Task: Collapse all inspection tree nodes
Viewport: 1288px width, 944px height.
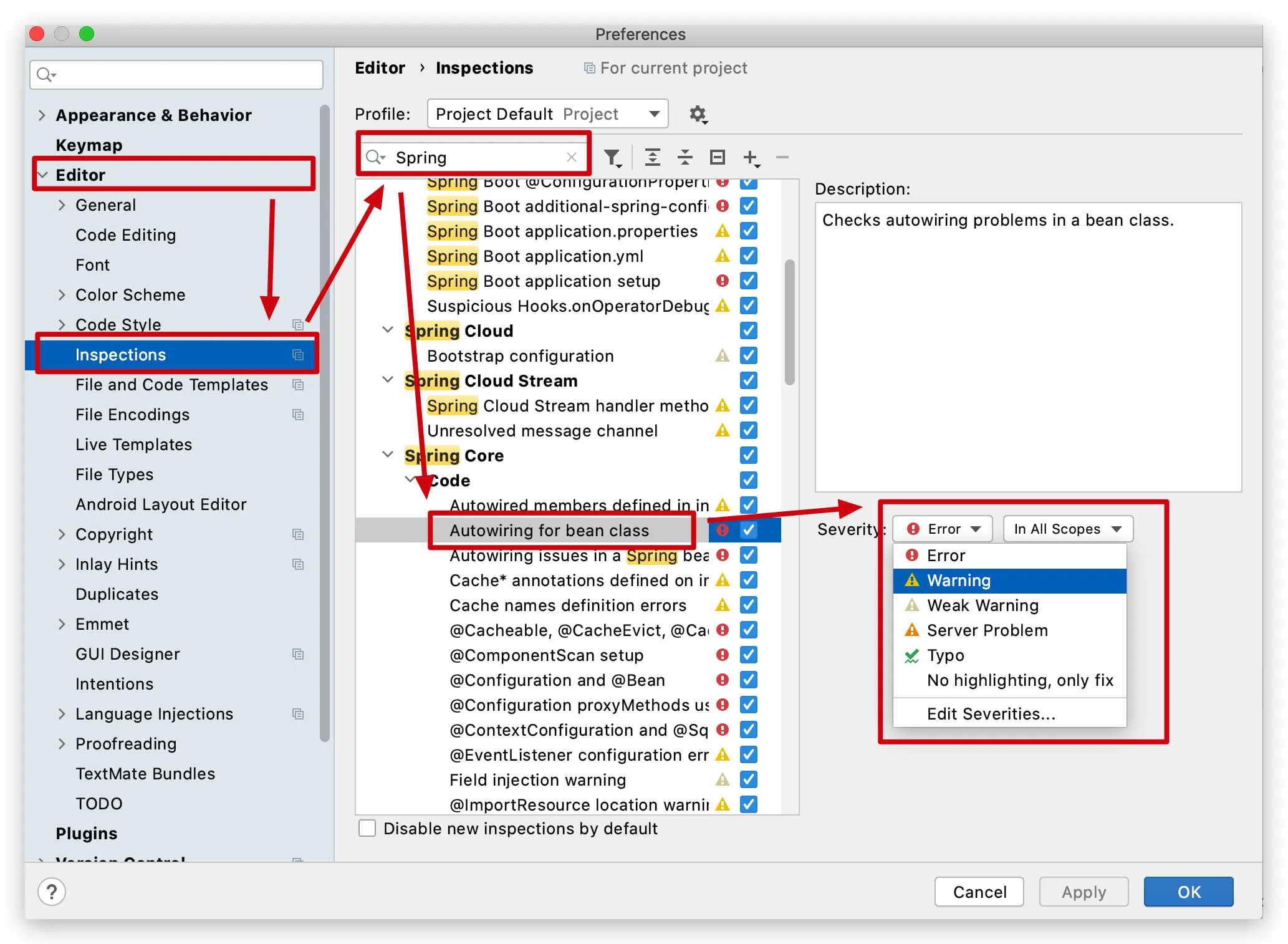Action: pos(685,157)
